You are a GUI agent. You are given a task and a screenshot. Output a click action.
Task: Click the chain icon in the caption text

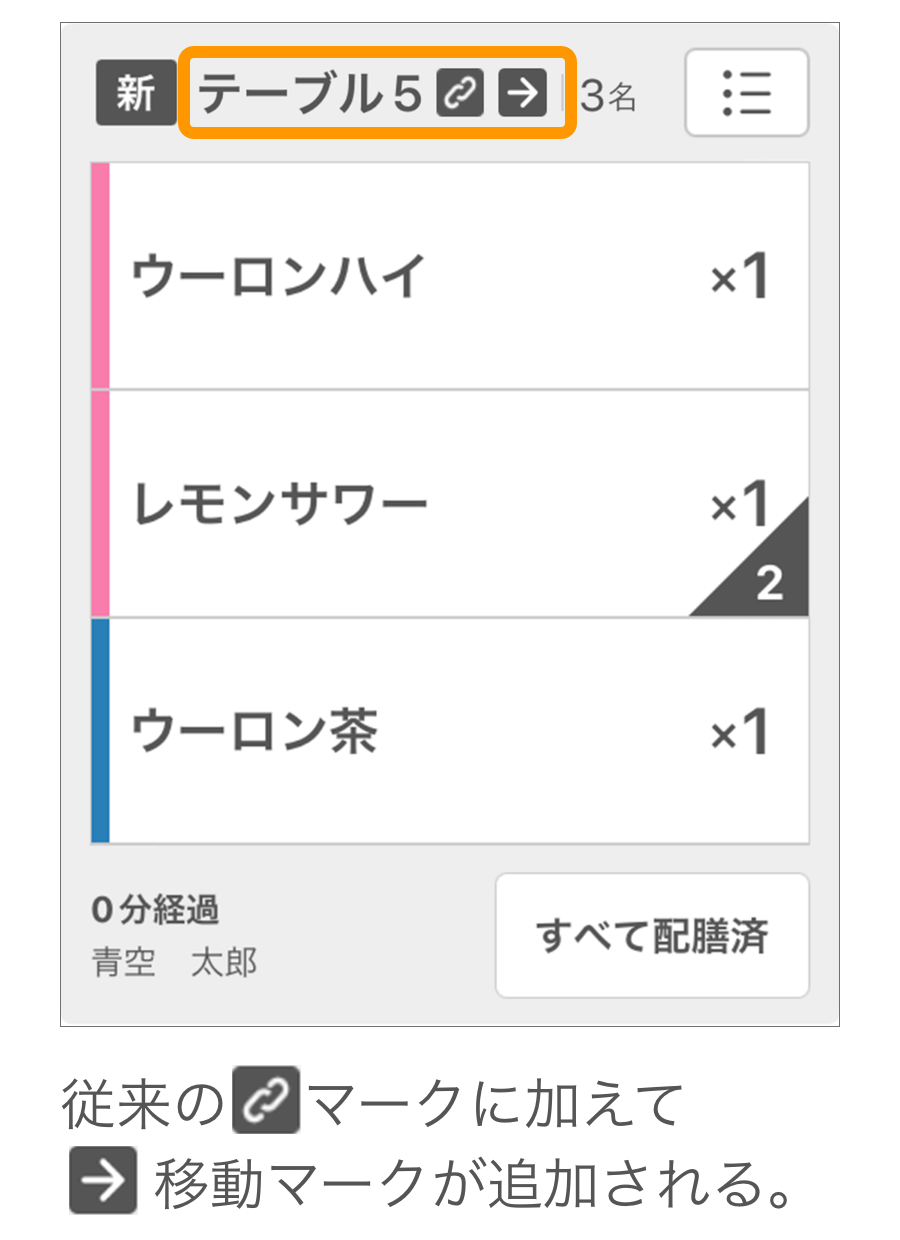tap(266, 1100)
